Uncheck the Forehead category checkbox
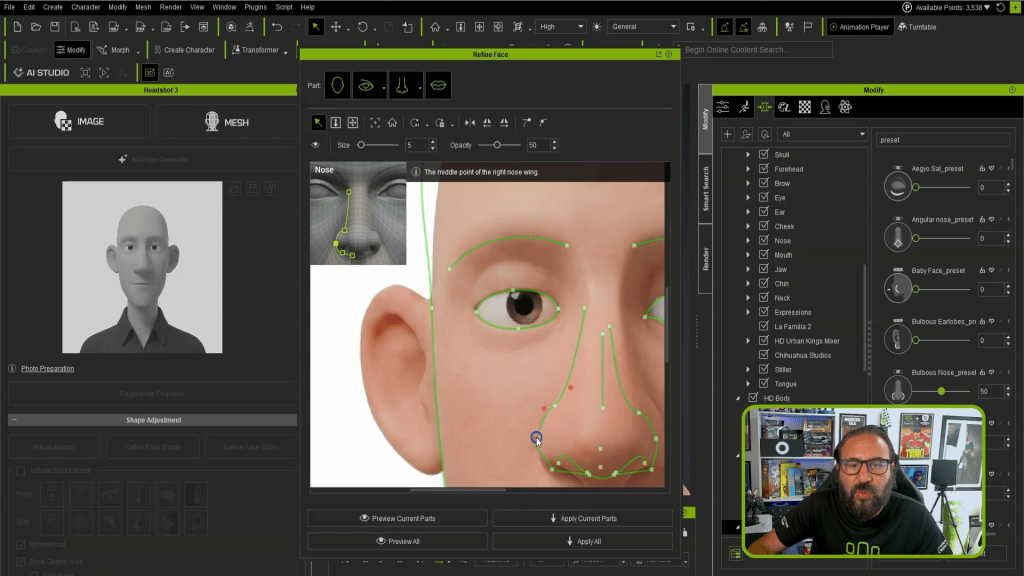Image resolution: width=1024 pixels, height=576 pixels. tap(763, 168)
